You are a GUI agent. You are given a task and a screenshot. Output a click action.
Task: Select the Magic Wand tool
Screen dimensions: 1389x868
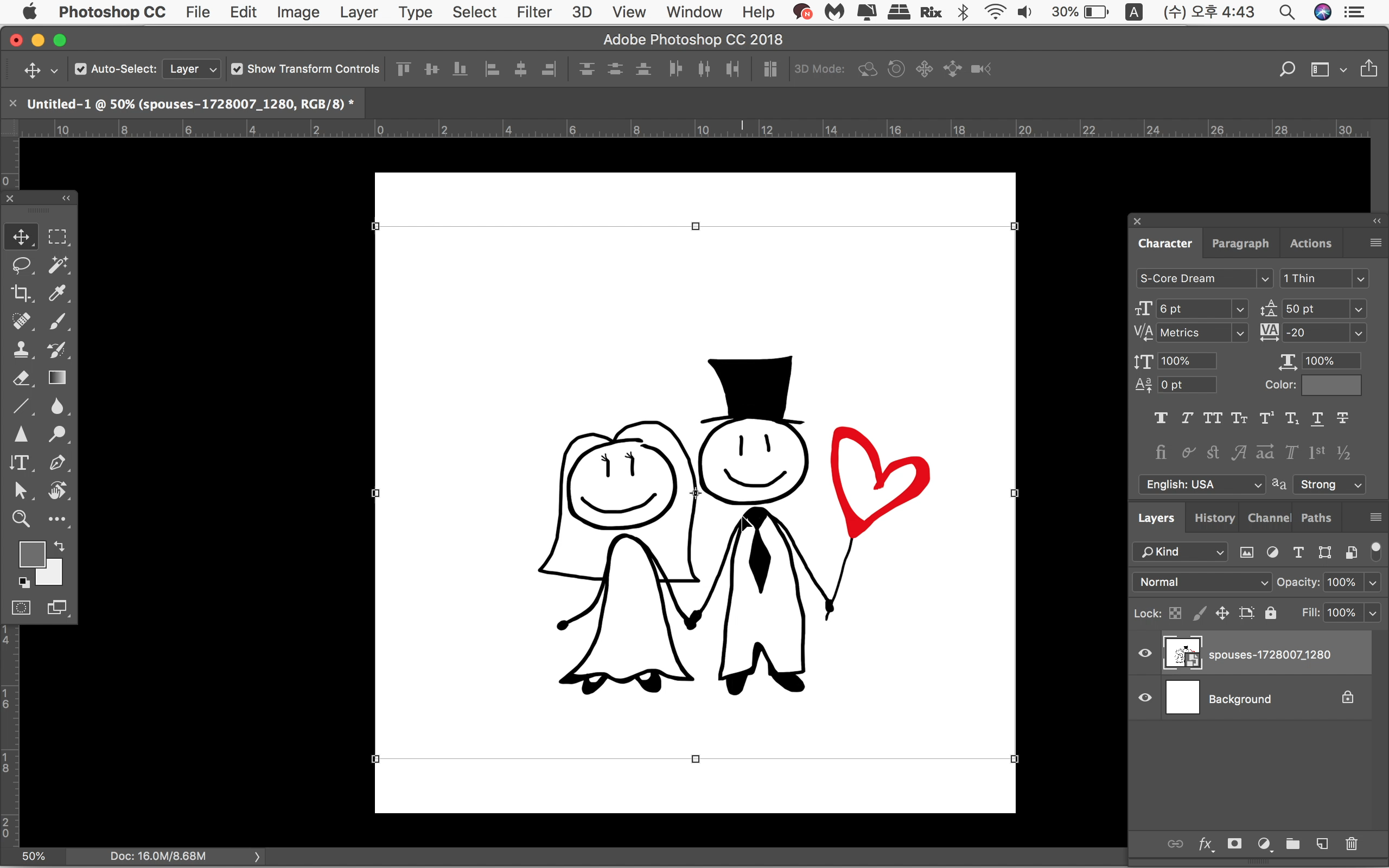58,265
